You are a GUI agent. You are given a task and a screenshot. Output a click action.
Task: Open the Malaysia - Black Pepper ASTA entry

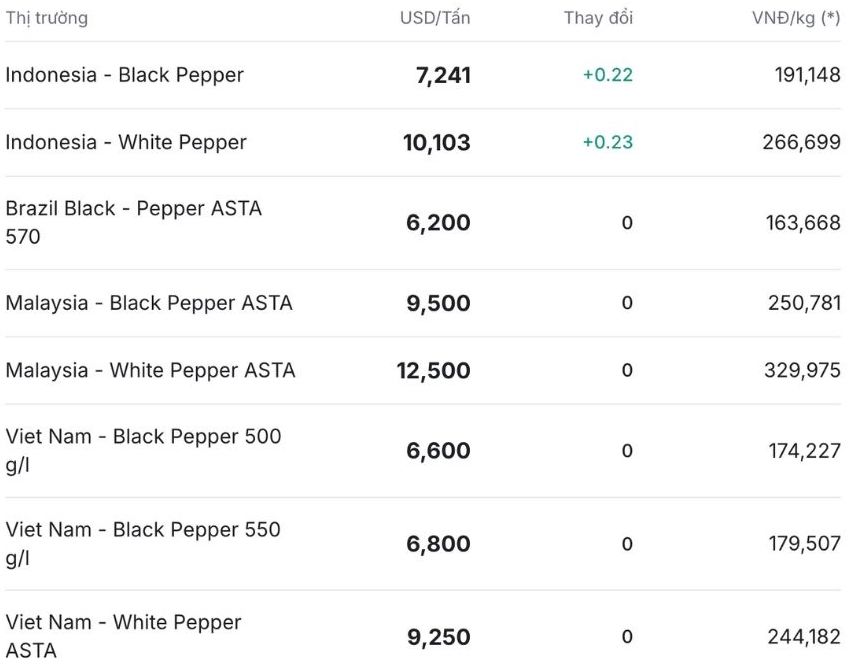click(x=149, y=303)
